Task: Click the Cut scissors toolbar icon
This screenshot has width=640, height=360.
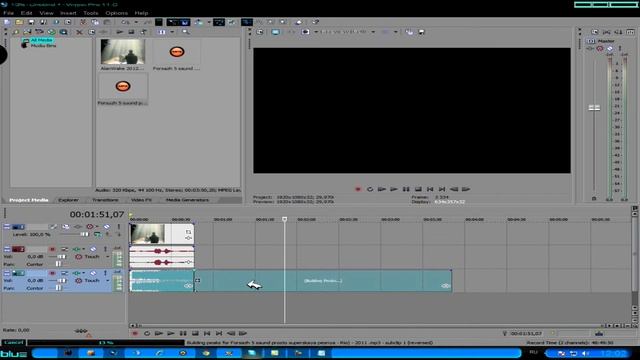Action: (83, 22)
